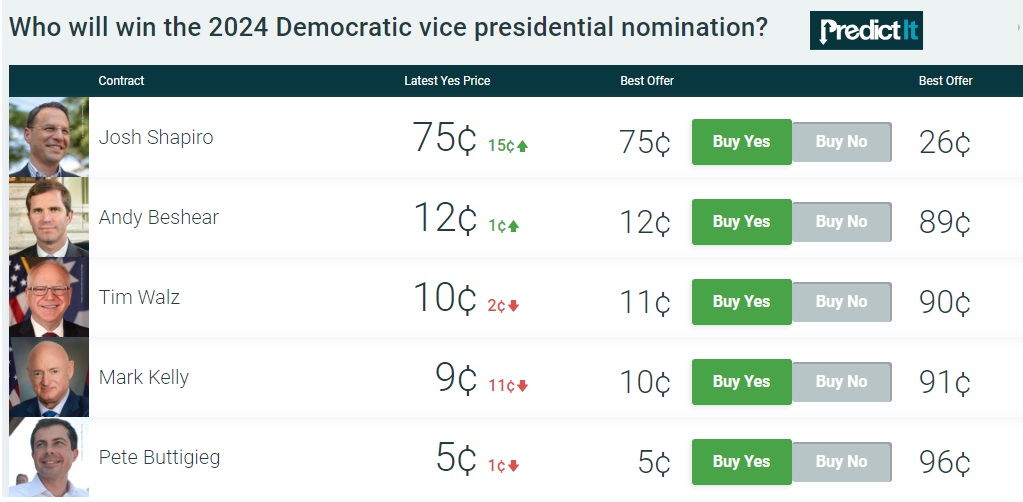Image resolution: width=1023 pixels, height=502 pixels.
Task: Buy Yes for Josh Shapiro
Action: pos(741,142)
